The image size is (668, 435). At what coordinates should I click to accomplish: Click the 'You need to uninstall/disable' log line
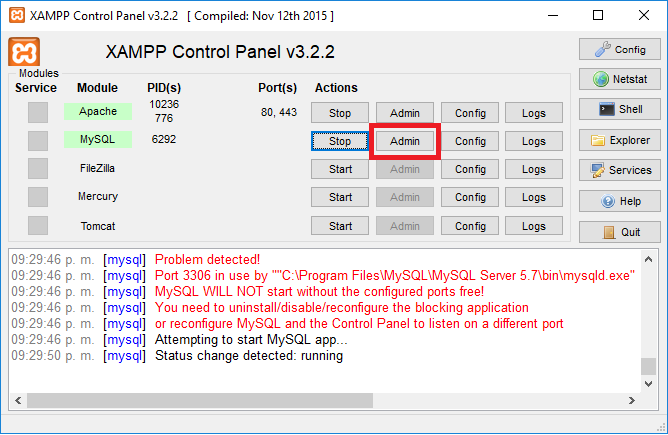(x=342, y=308)
